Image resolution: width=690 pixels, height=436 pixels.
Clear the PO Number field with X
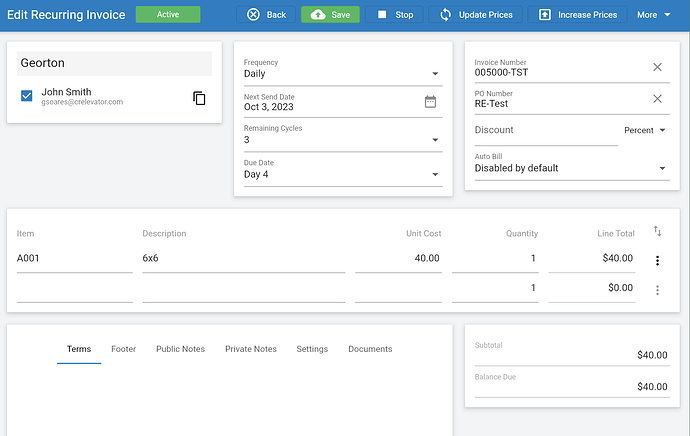click(x=657, y=99)
